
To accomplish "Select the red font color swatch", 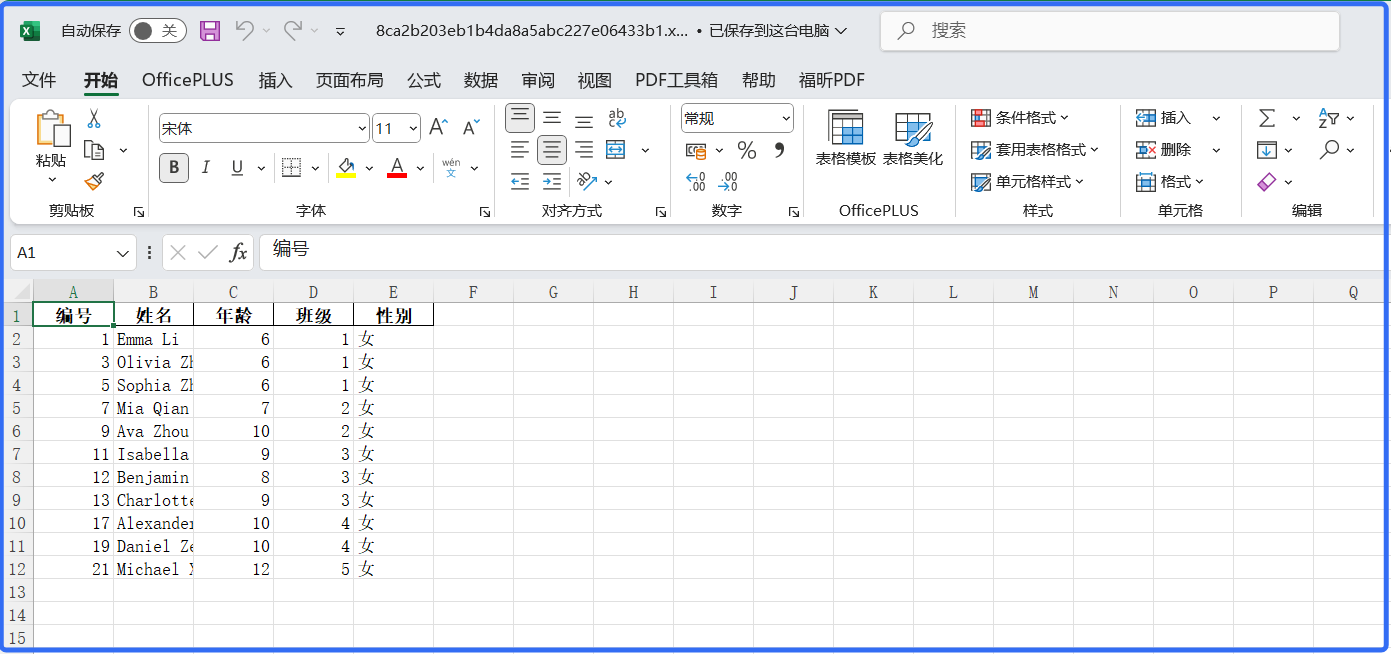I will [396, 168].
